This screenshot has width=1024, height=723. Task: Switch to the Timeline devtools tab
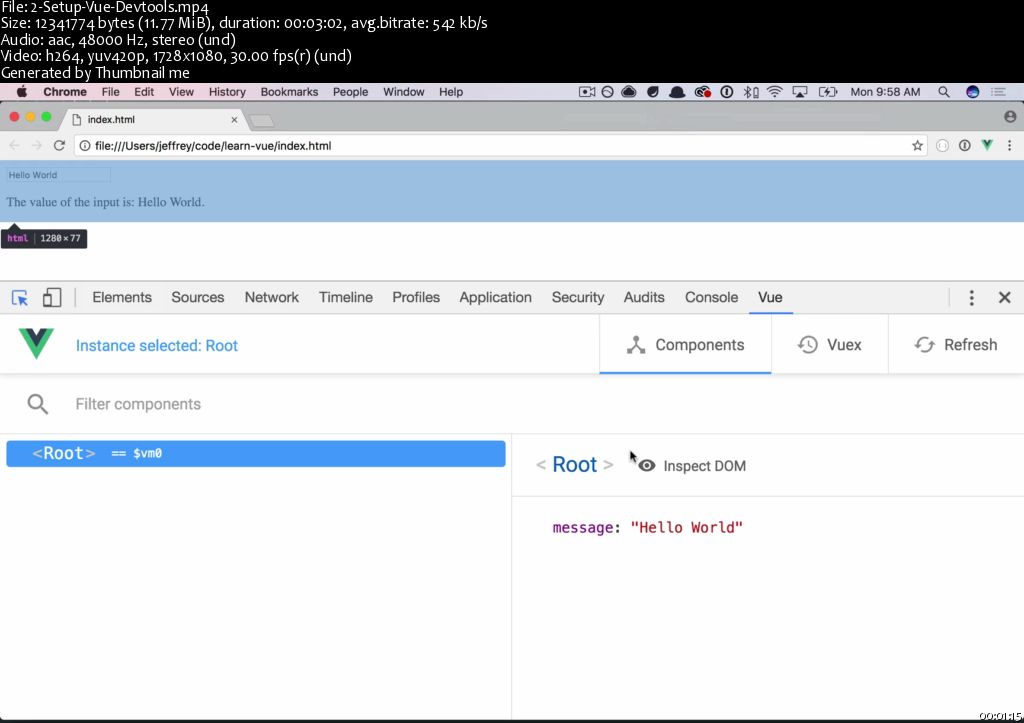345,297
